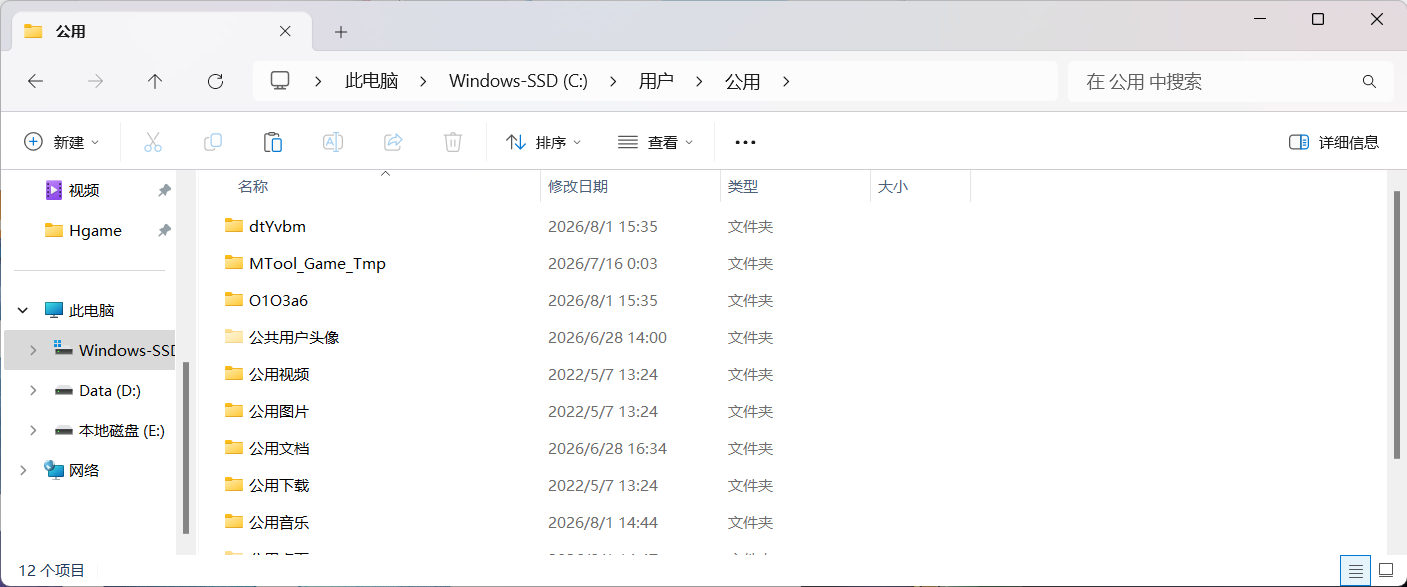The height and width of the screenshot is (587, 1407).
Task: Click the Delete trash can icon
Action: point(453,142)
